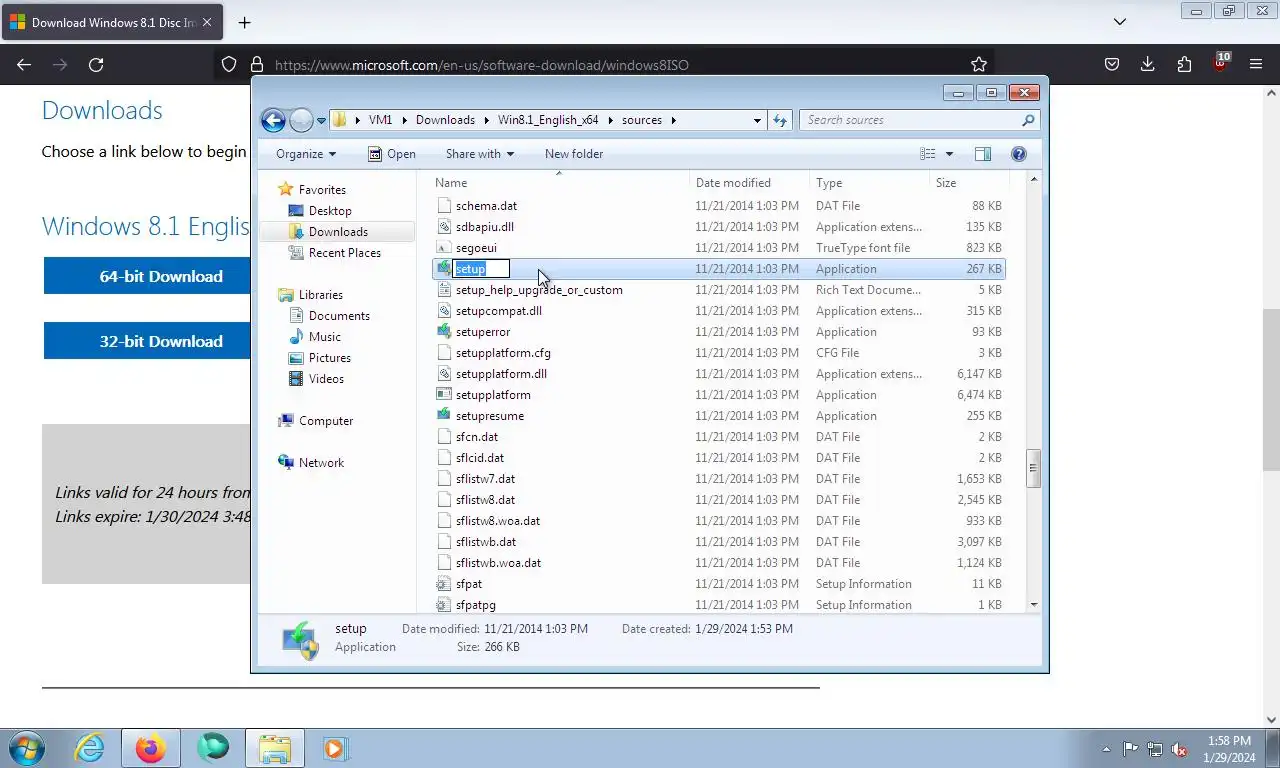This screenshot has width=1280, height=768.
Task: Click Win8.1_English_x64 breadcrumb segment
Action: [x=548, y=120]
